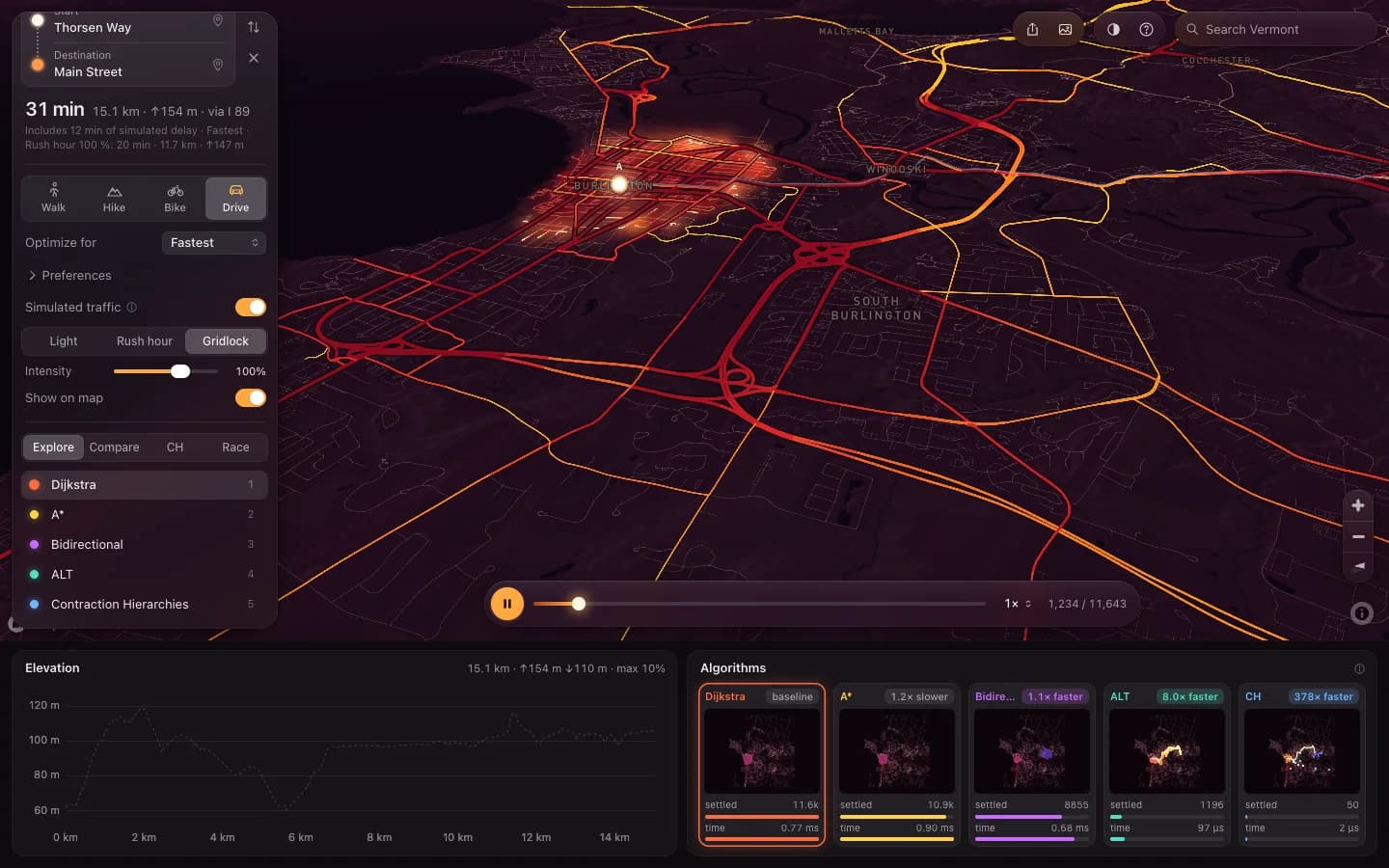This screenshot has width=1389, height=868.
Task: Switch to the Race tab
Action: tap(235, 448)
